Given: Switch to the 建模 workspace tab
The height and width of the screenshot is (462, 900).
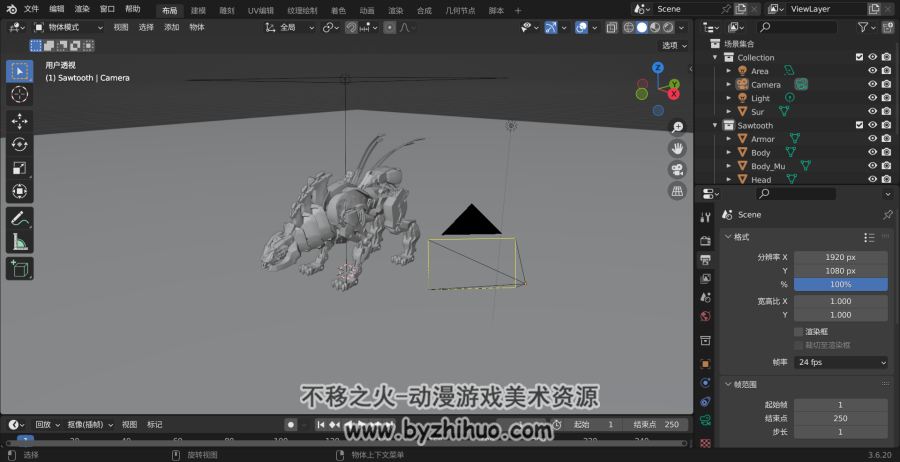Looking at the screenshot, I should (199, 10).
